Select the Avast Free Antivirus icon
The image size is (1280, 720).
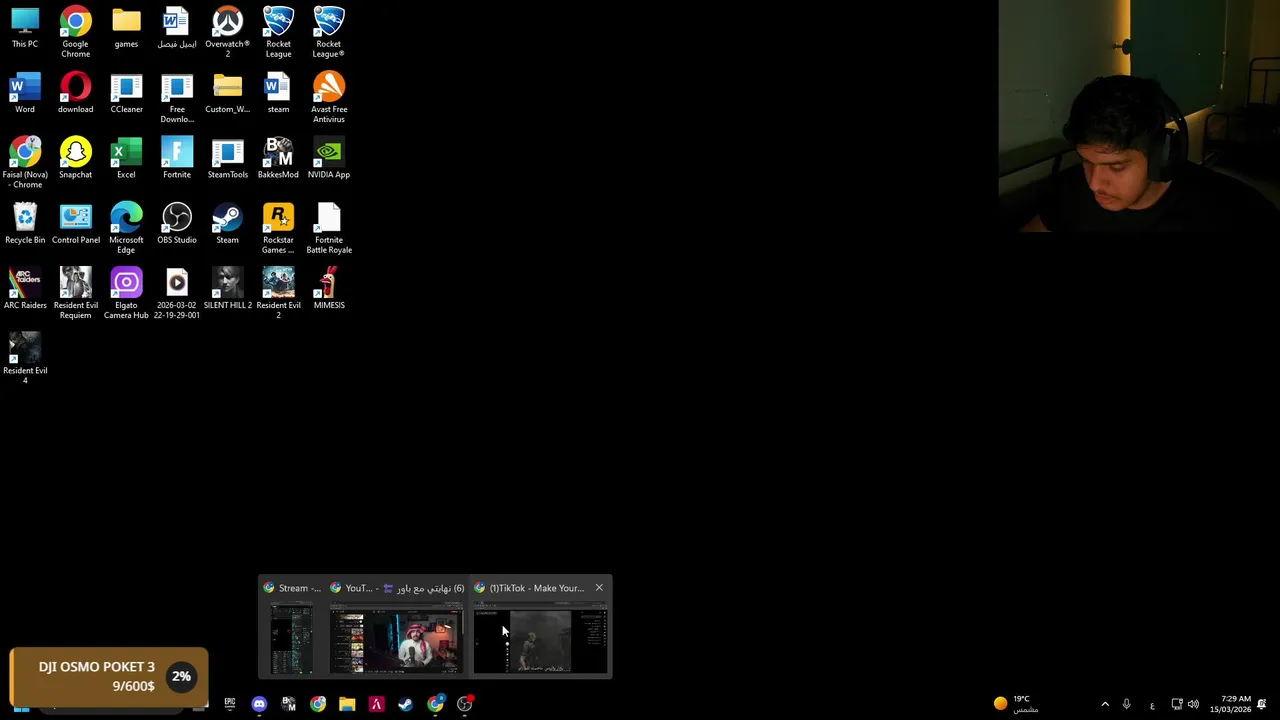click(329, 98)
